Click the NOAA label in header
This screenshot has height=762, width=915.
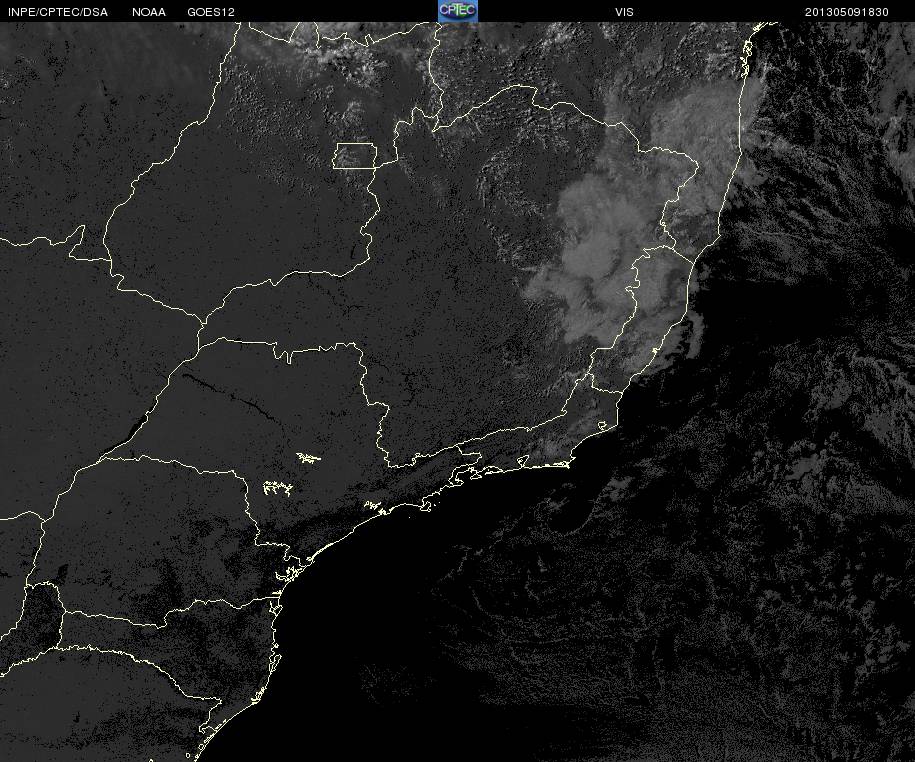click(149, 12)
